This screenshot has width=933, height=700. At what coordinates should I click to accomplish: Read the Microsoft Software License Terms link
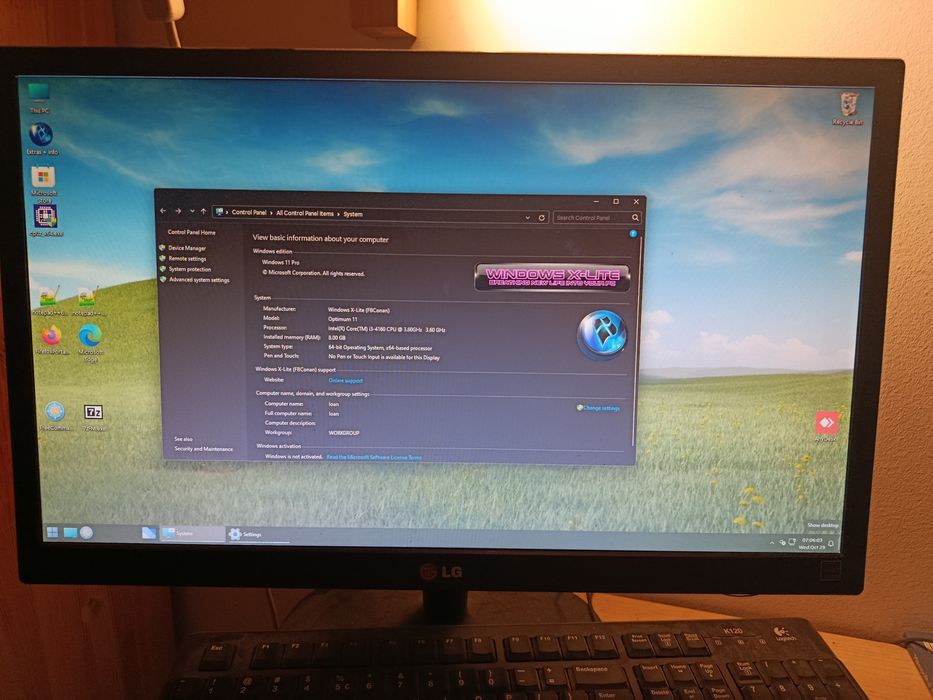(374, 457)
